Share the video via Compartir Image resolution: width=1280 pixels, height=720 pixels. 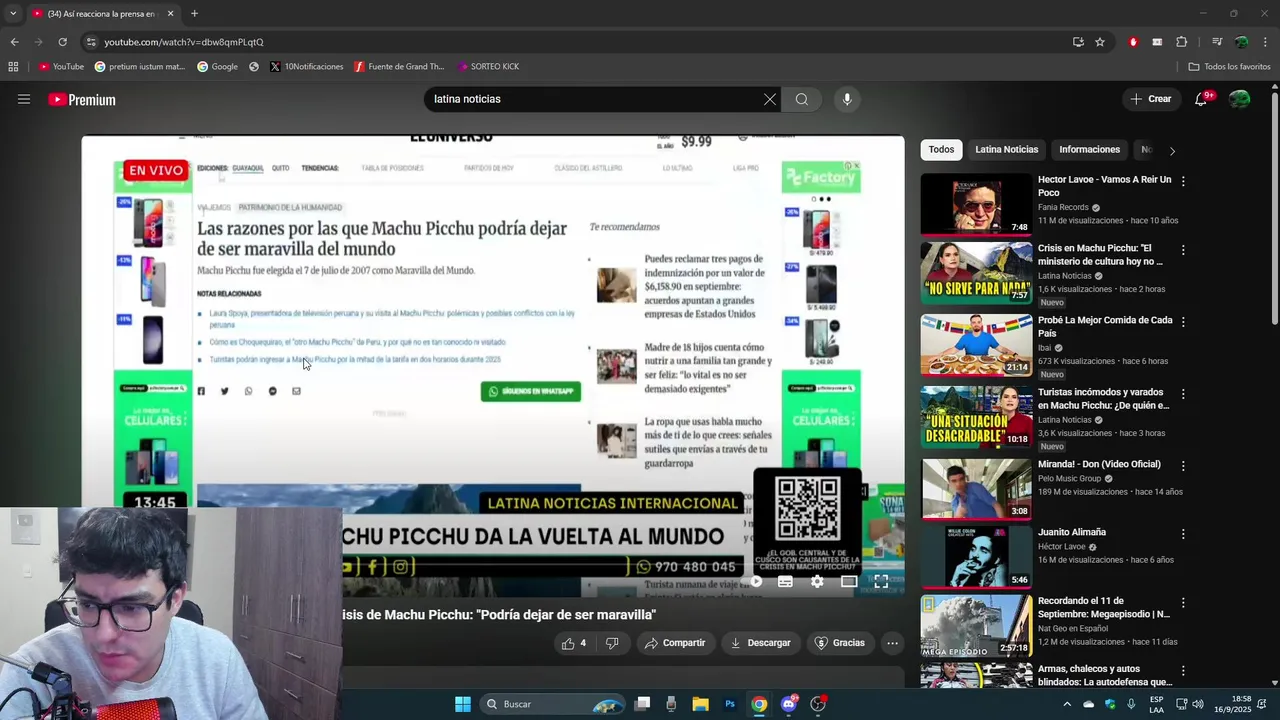(x=675, y=643)
